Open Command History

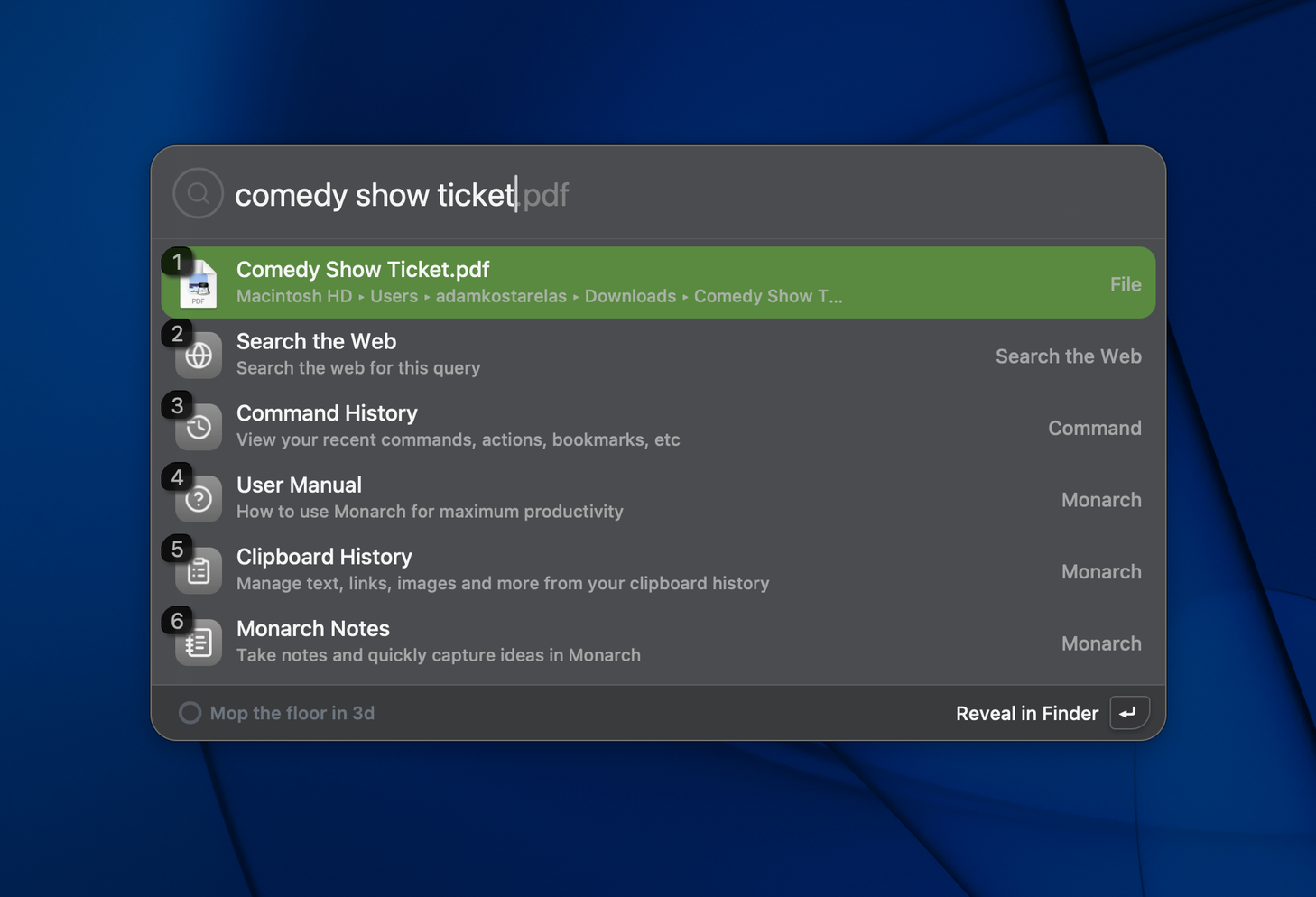tap(632, 425)
